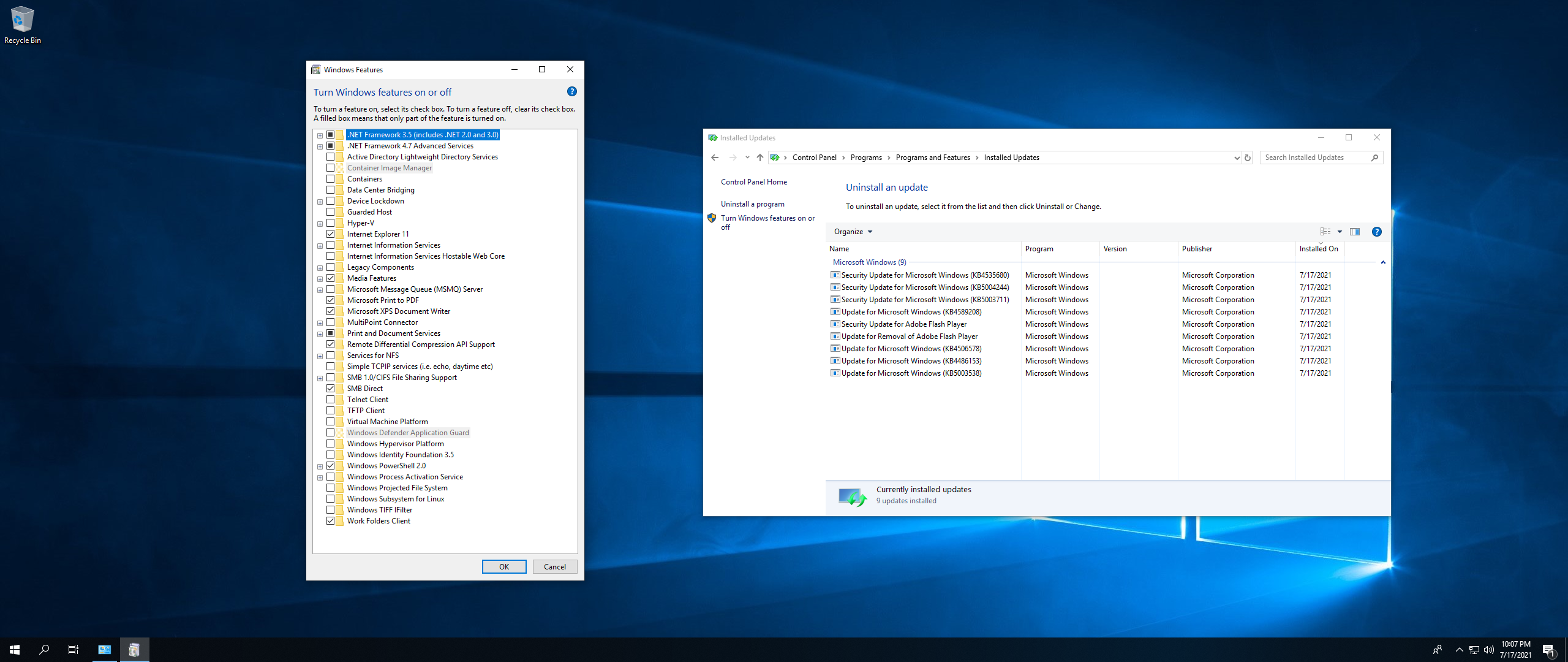Viewport: 1568px width, 662px height.
Task: Open the Windows Start menu
Action: 15,650
